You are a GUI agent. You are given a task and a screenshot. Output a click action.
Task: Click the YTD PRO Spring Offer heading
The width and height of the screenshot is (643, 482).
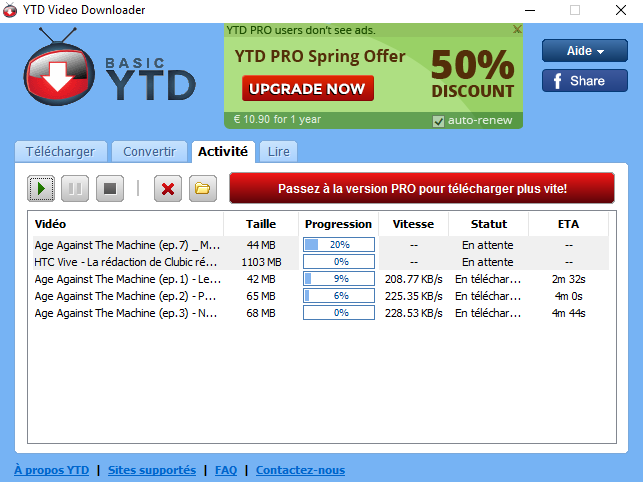click(x=320, y=56)
